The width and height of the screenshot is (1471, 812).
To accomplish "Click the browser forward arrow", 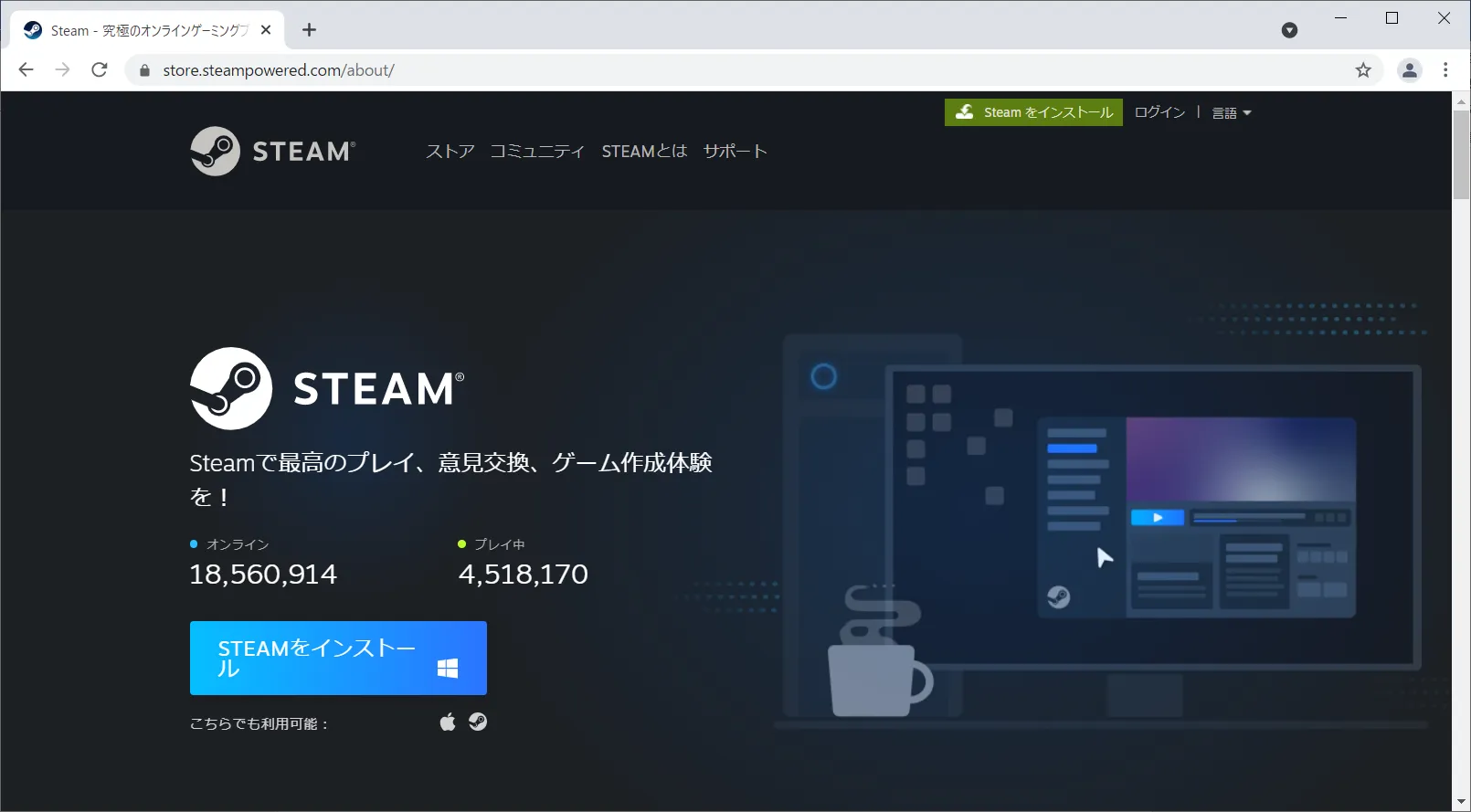I will (62, 69).
